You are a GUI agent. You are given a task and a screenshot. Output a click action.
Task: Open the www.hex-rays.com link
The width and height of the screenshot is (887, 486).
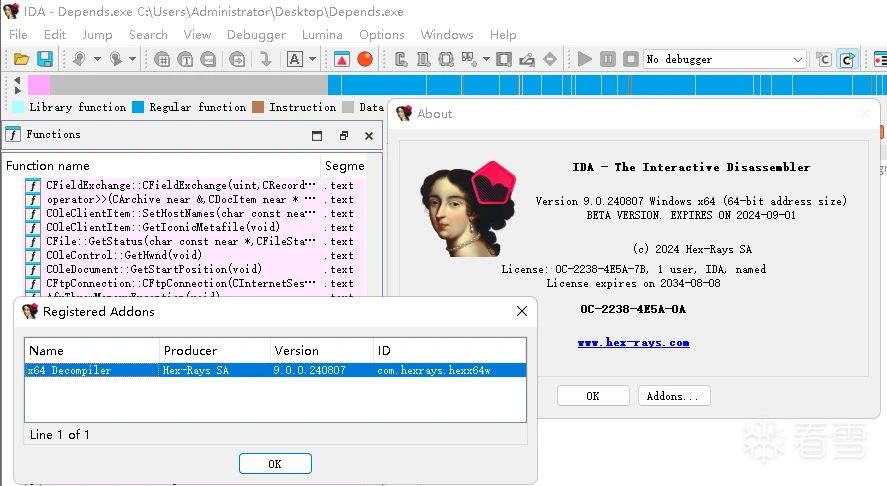[634, 343]
